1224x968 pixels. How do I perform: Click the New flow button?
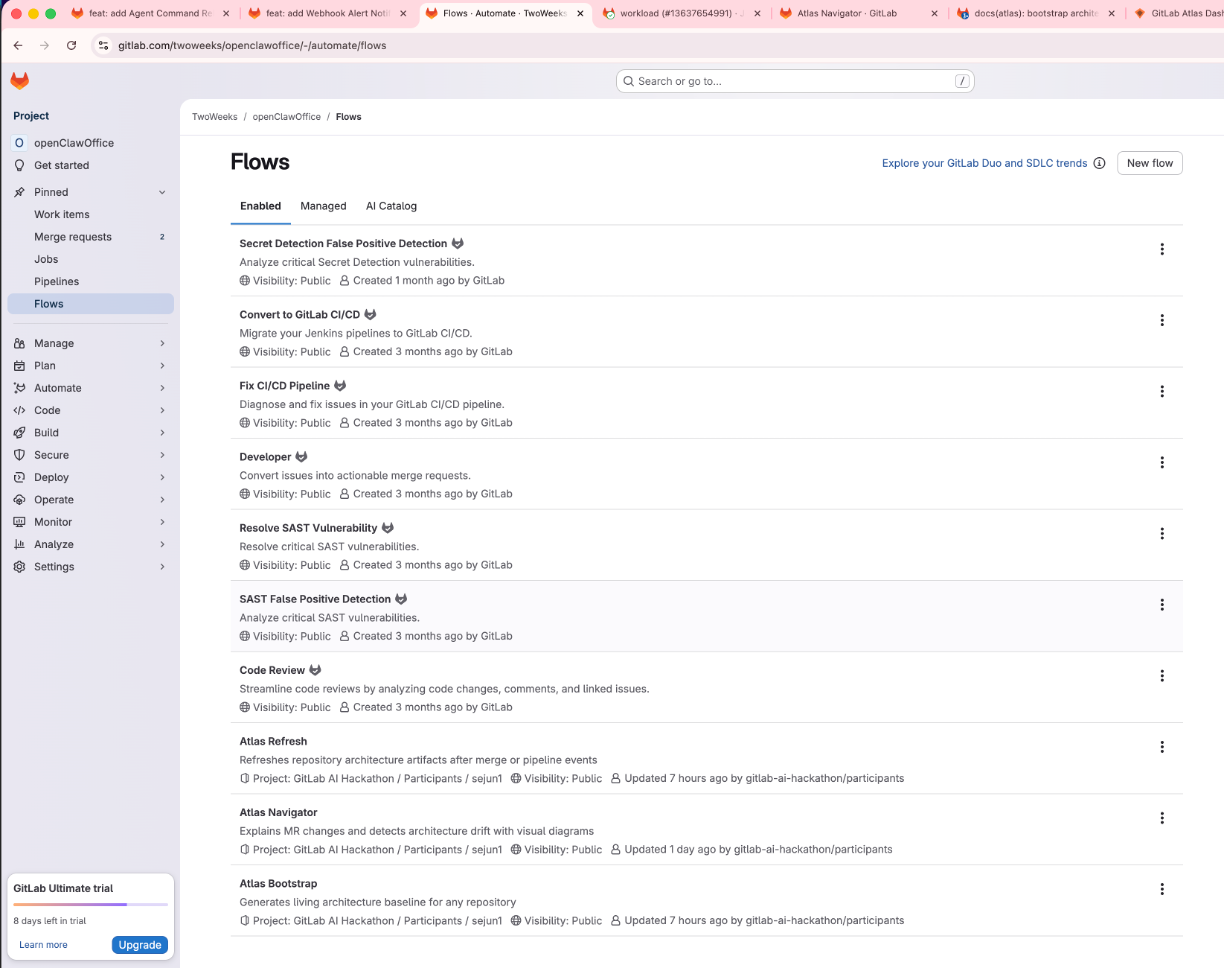1150,163
